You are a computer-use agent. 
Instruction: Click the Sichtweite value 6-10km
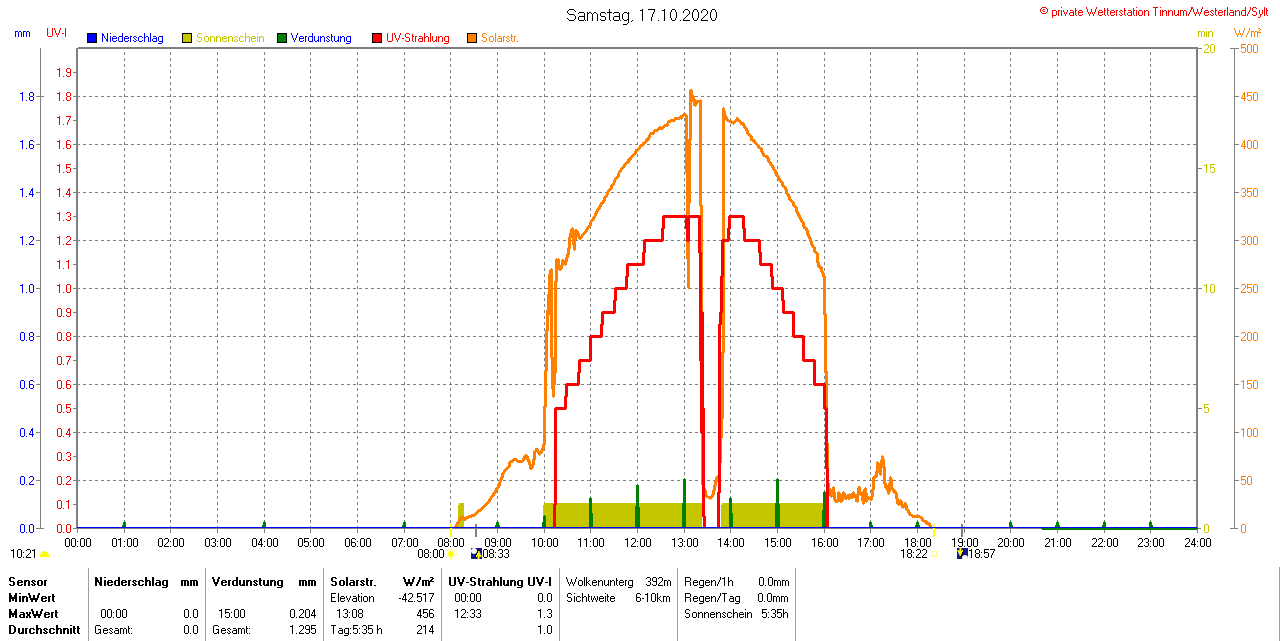tap(654, 597)
